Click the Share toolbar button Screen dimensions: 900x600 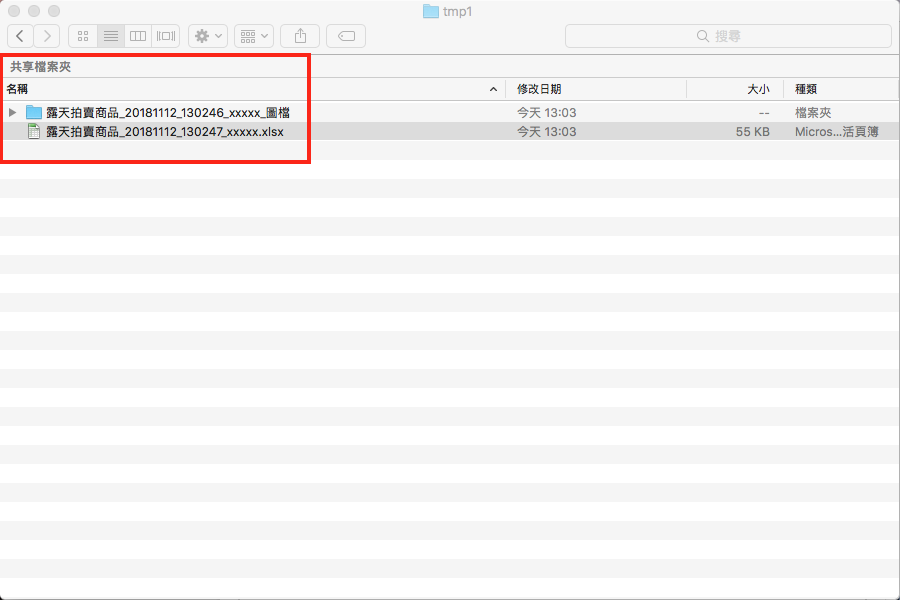pos(300,36)
